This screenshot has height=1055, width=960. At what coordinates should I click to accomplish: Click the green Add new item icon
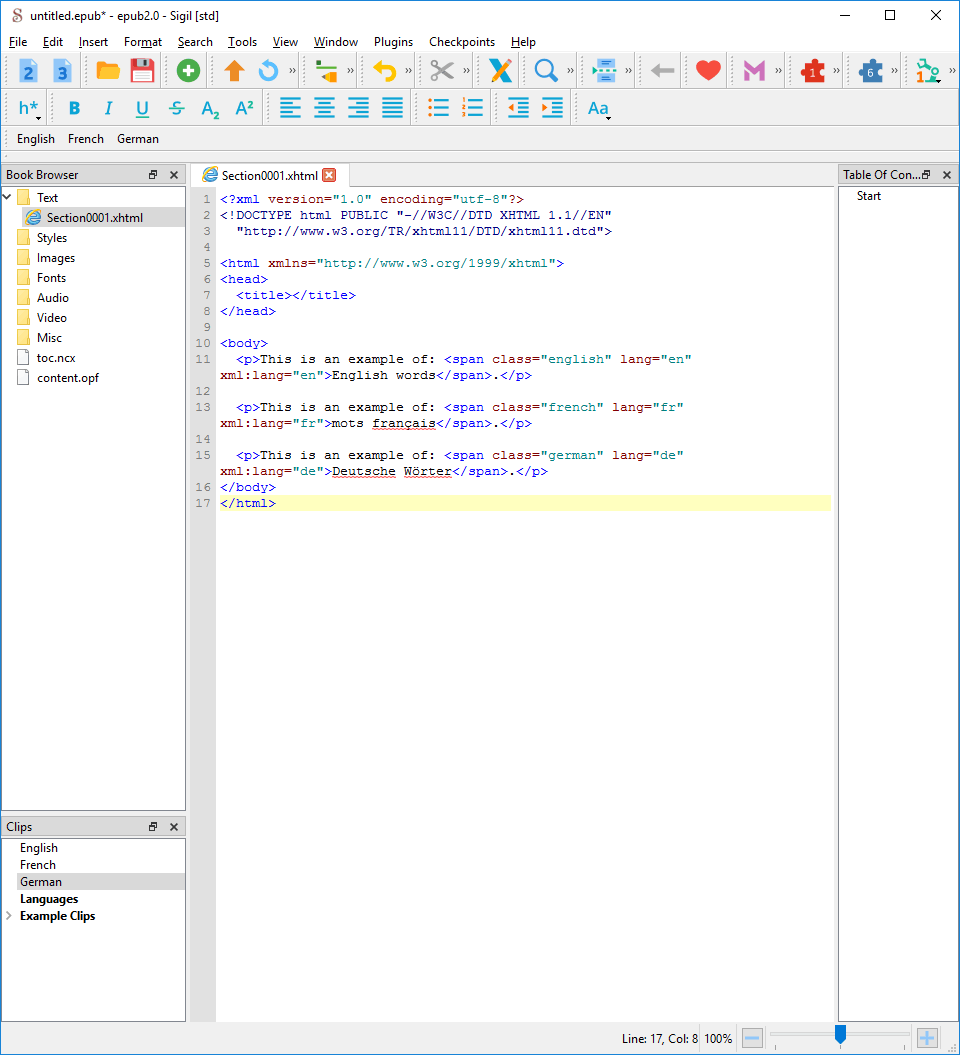click(x=188, y=71)
